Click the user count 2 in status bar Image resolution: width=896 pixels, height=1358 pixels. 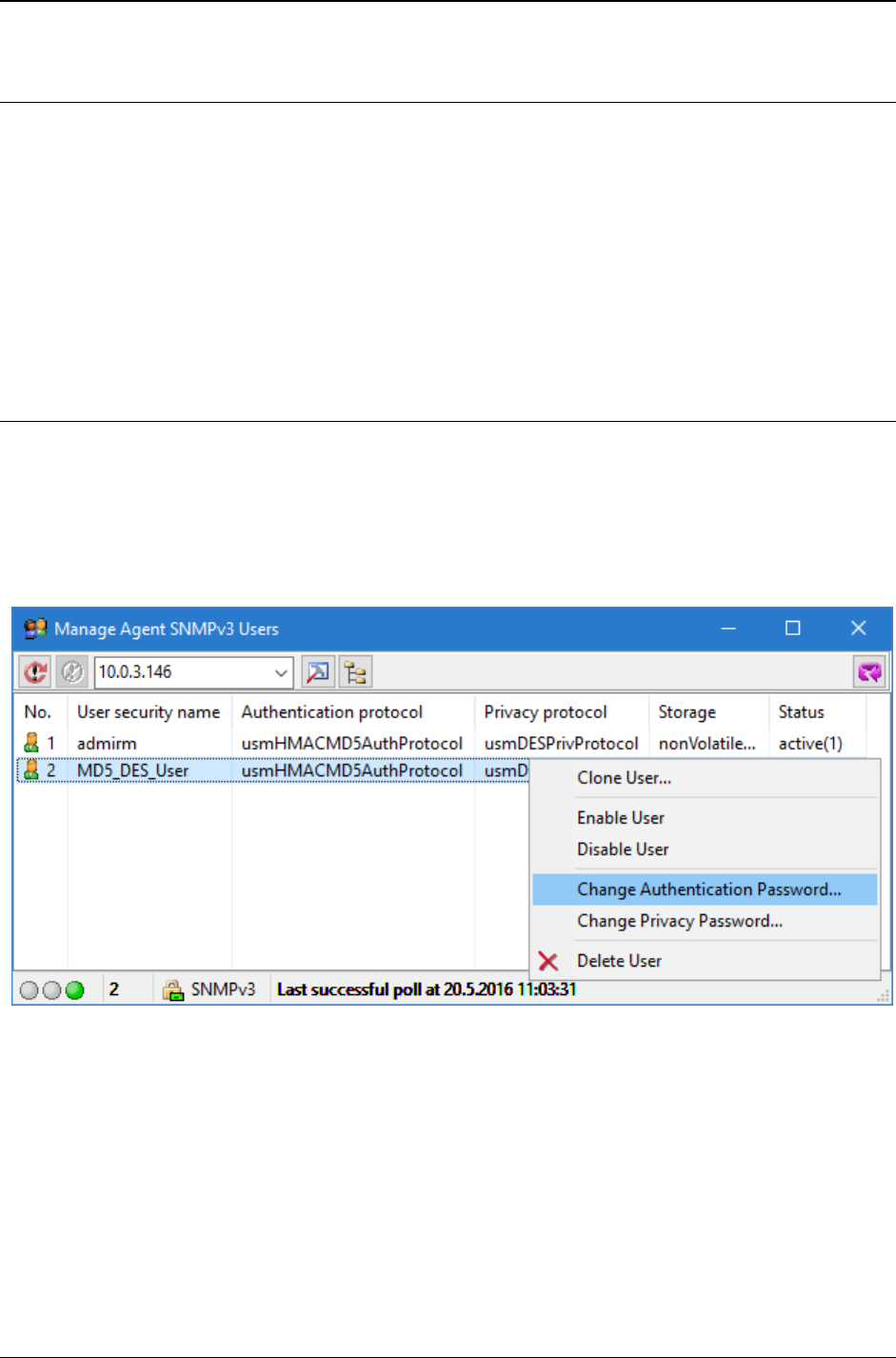click(x=114, y=989)
